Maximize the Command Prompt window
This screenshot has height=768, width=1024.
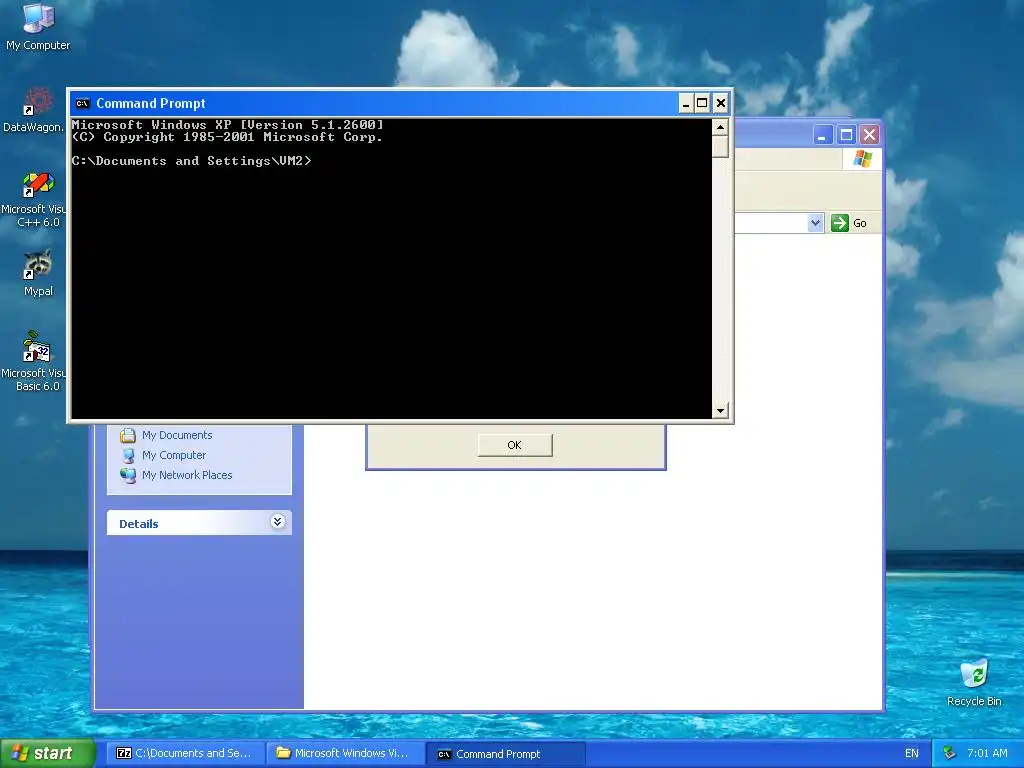click(702, 103)
